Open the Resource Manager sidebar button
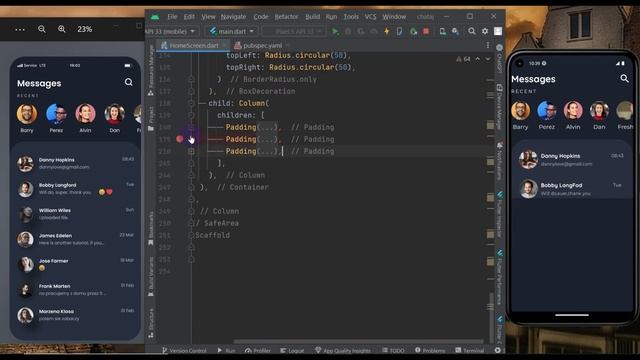This screenshot has width=640, height=360. (151, 71)
